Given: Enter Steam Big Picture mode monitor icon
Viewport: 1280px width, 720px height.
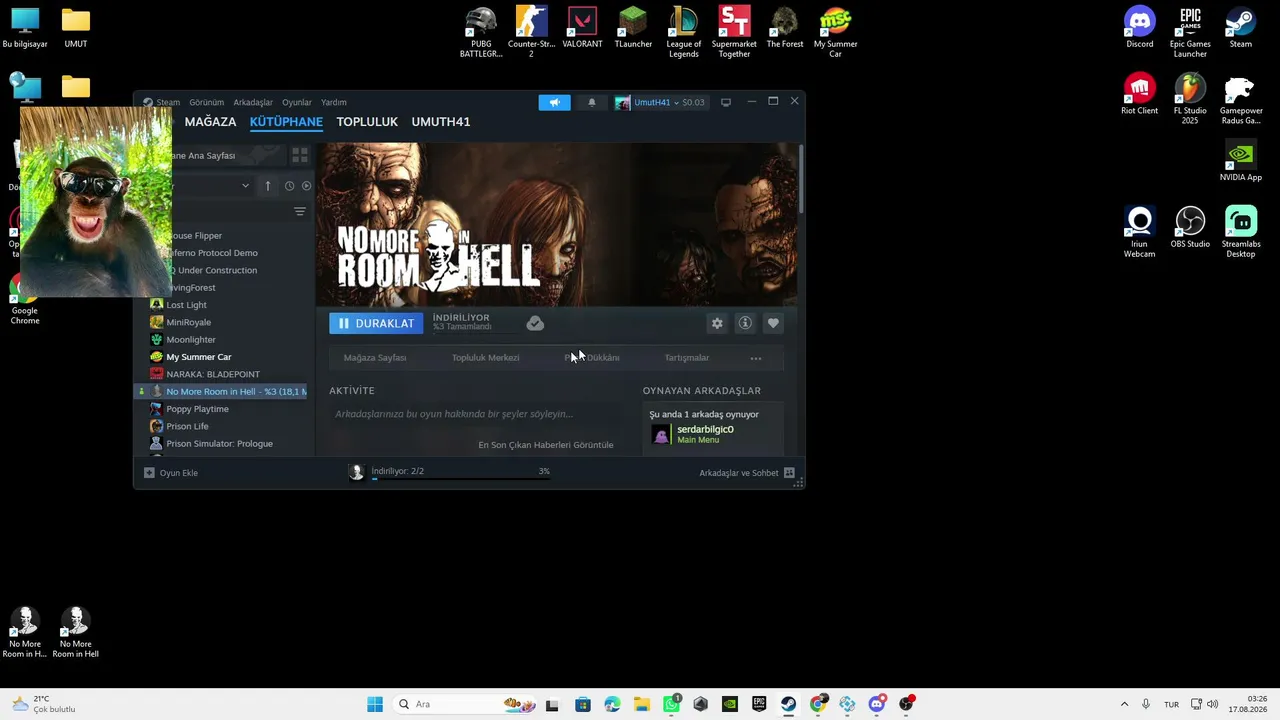Looking at the screenshot, I should [x=726, y=102].
